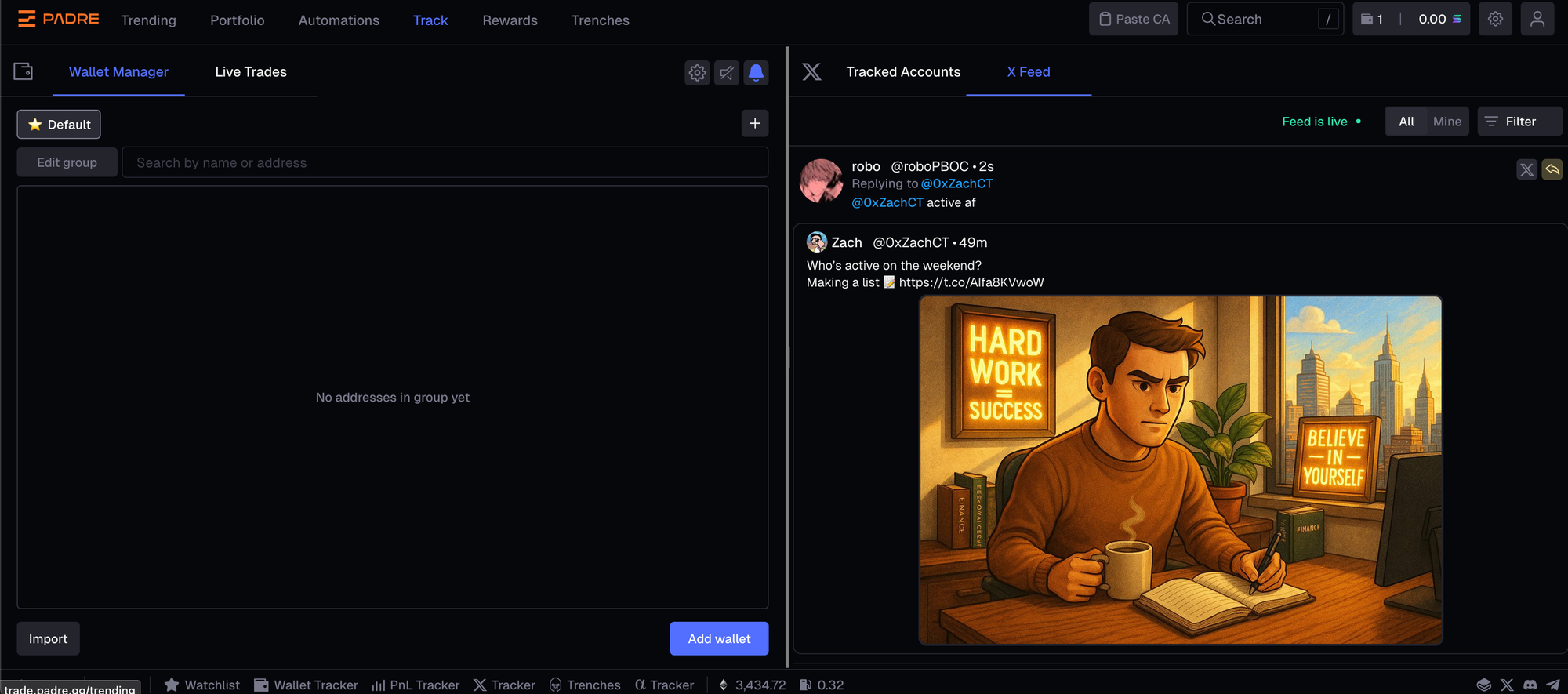This screenshot has width=1568, height=694.
Task: Click the Edit group button
Action: coord(67,162)
